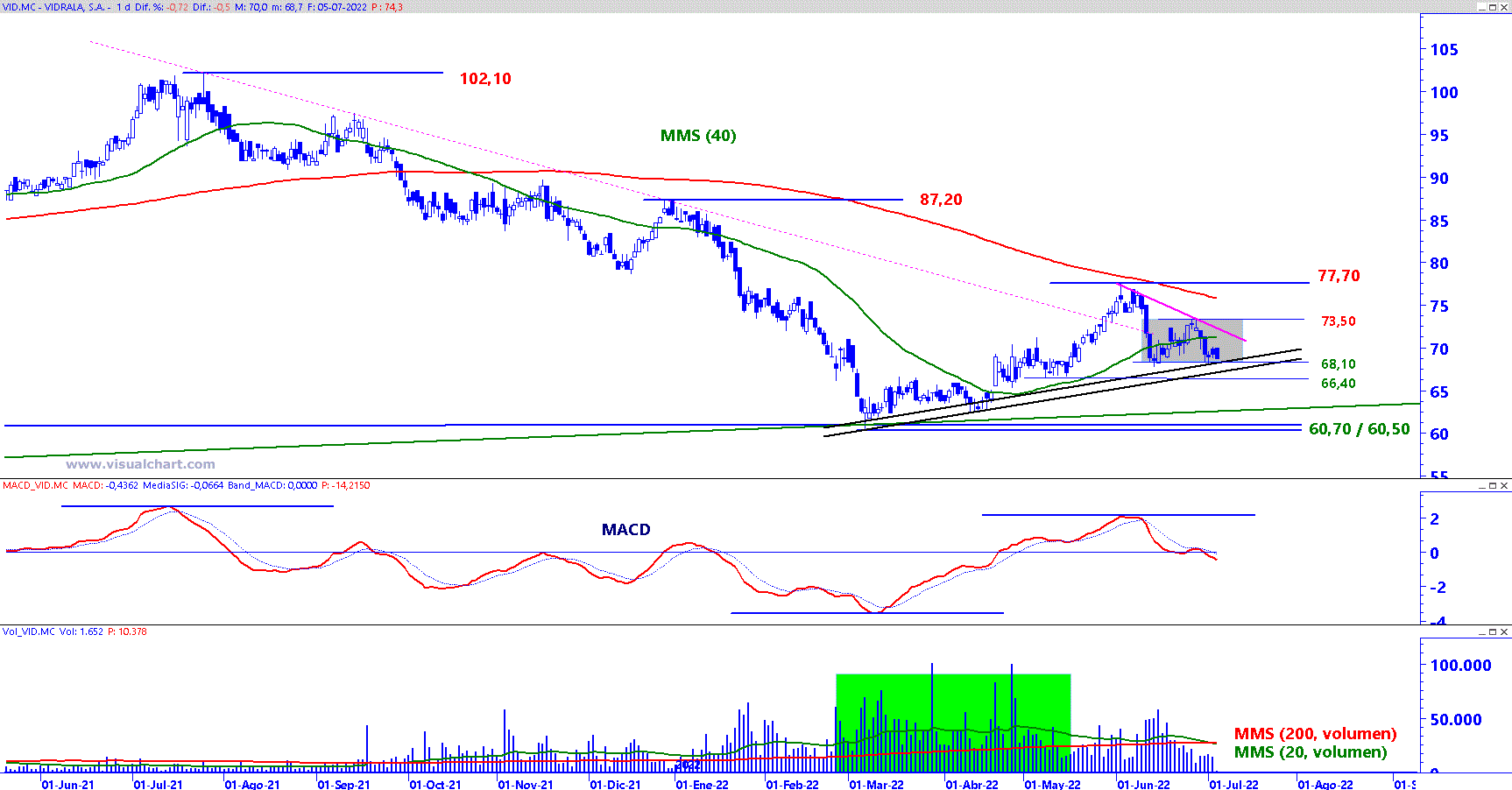Select the 102,10 resistance label
Screen dimensions: 1512x790
click(485, 79)
